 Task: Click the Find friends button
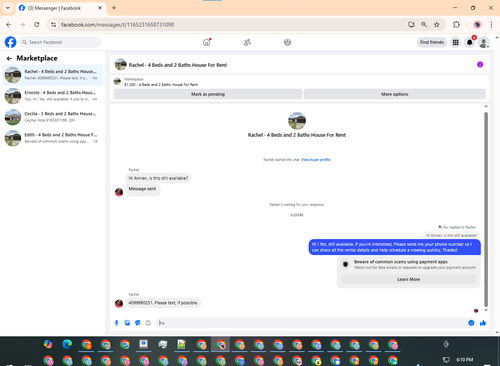point(432,42)
